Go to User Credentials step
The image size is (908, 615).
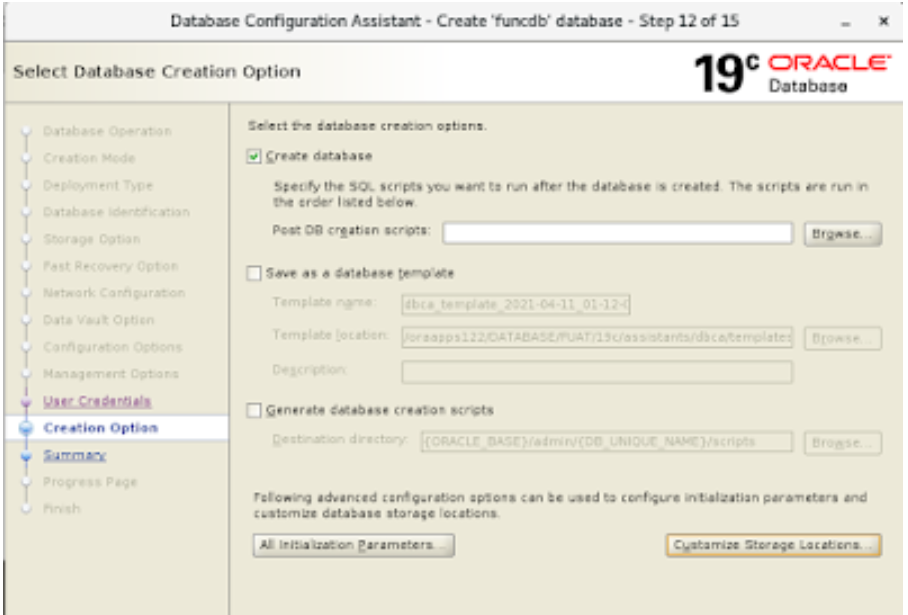pyautogui.click(x=97, y=401)
